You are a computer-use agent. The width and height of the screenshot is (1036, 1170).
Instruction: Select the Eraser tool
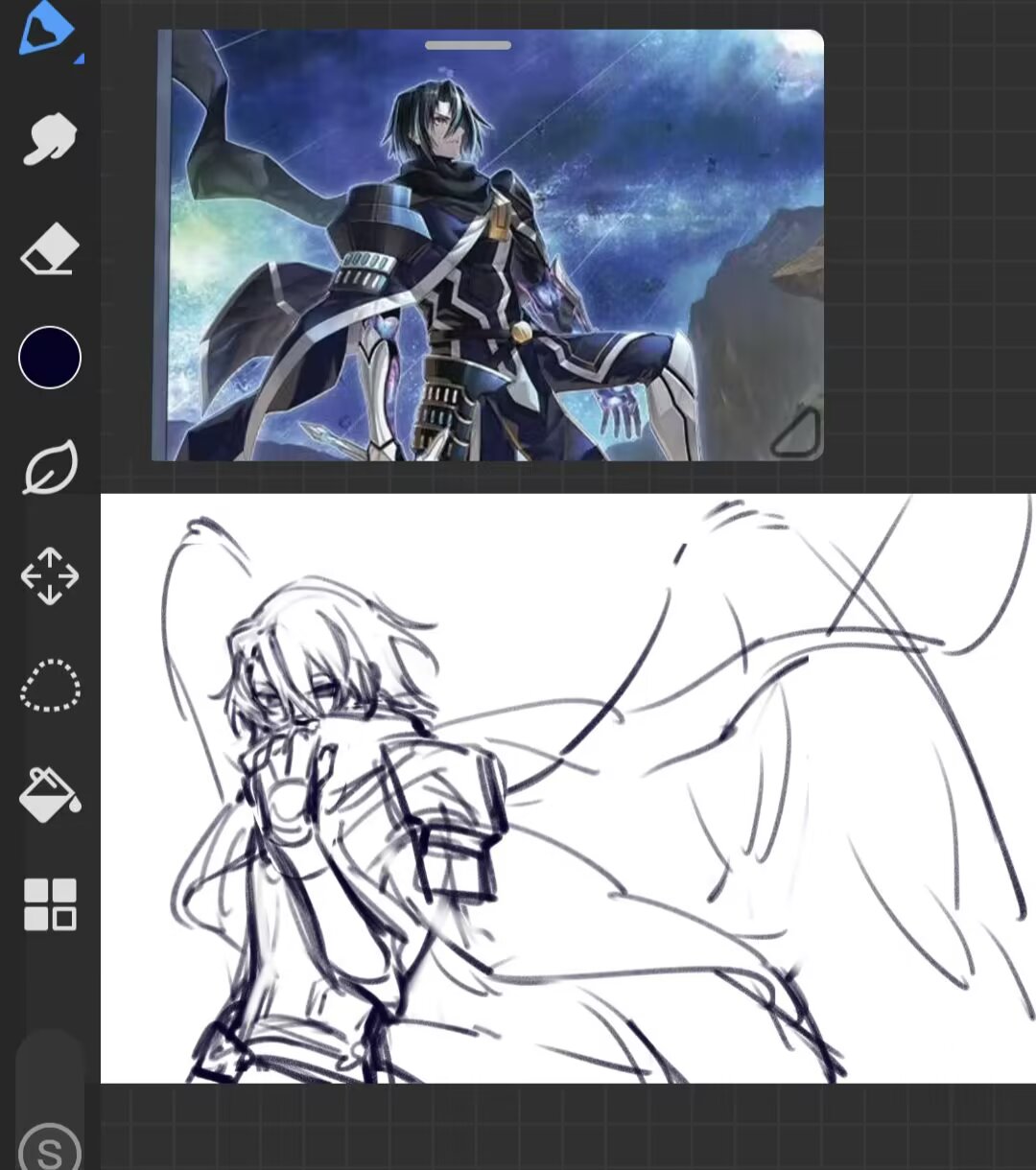[49, 249]
